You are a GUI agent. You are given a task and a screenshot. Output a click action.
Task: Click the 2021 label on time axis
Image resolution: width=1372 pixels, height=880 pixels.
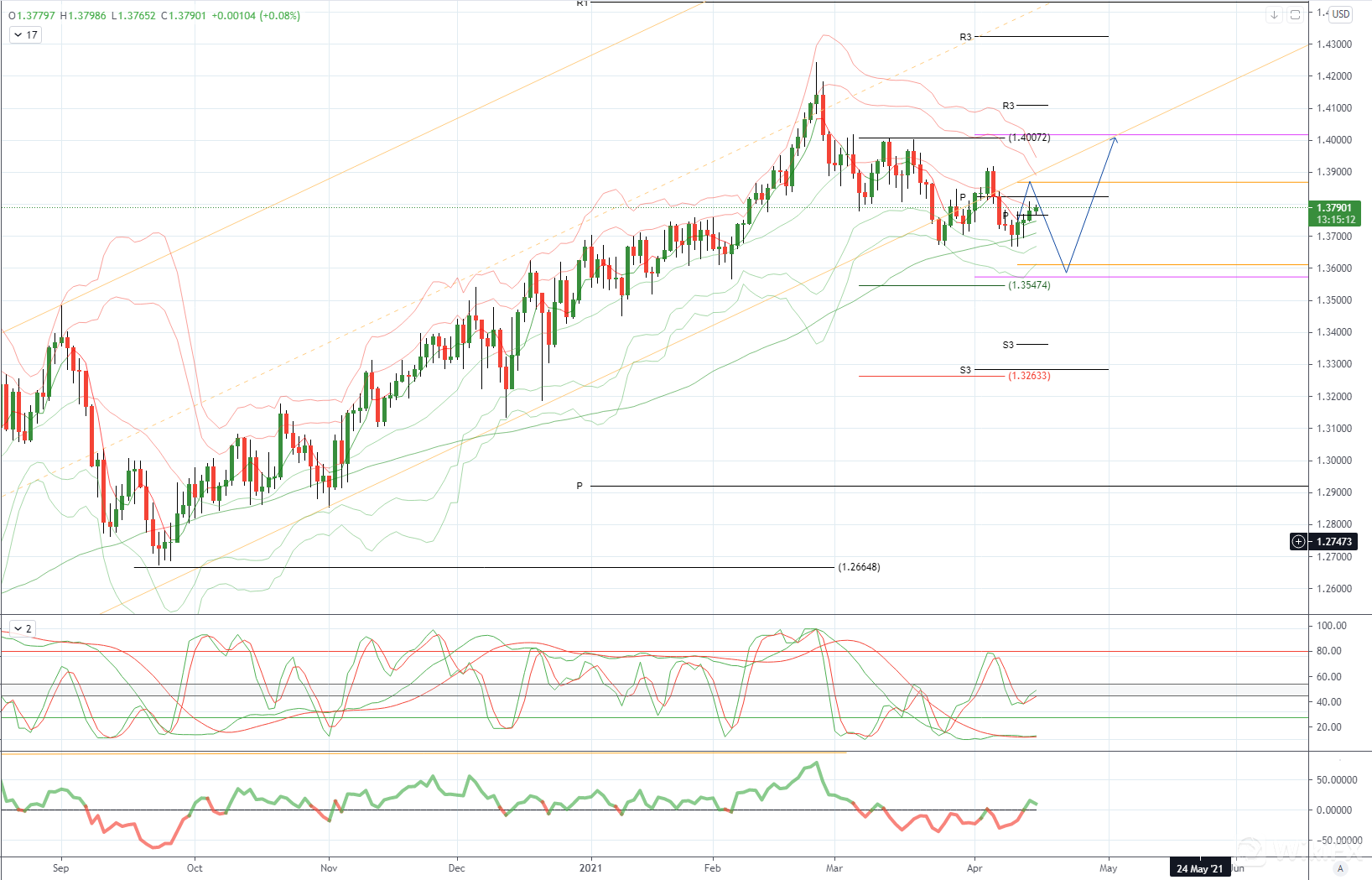[x=590, y=868]
